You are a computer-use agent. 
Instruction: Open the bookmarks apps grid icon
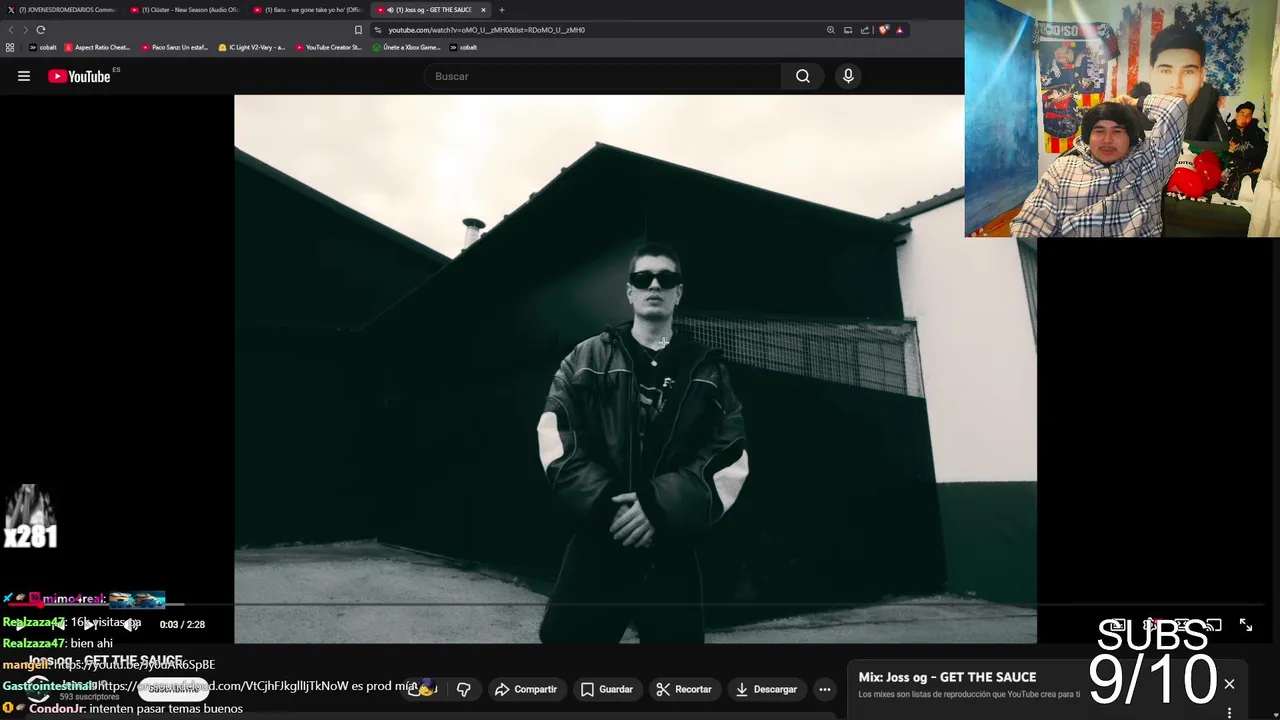pos(10,47)
